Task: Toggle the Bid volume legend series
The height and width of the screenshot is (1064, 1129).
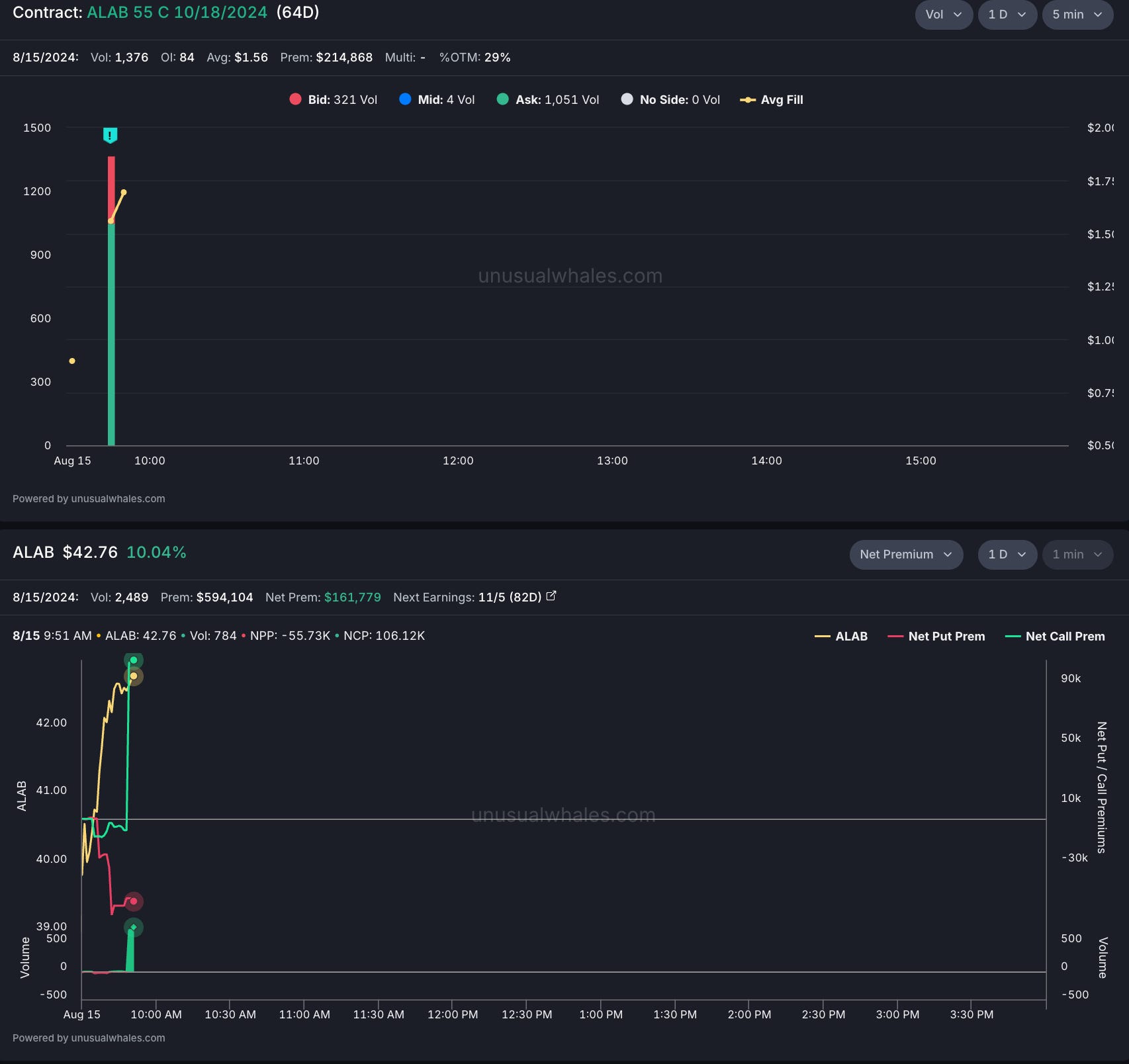Action: point(334,100)
